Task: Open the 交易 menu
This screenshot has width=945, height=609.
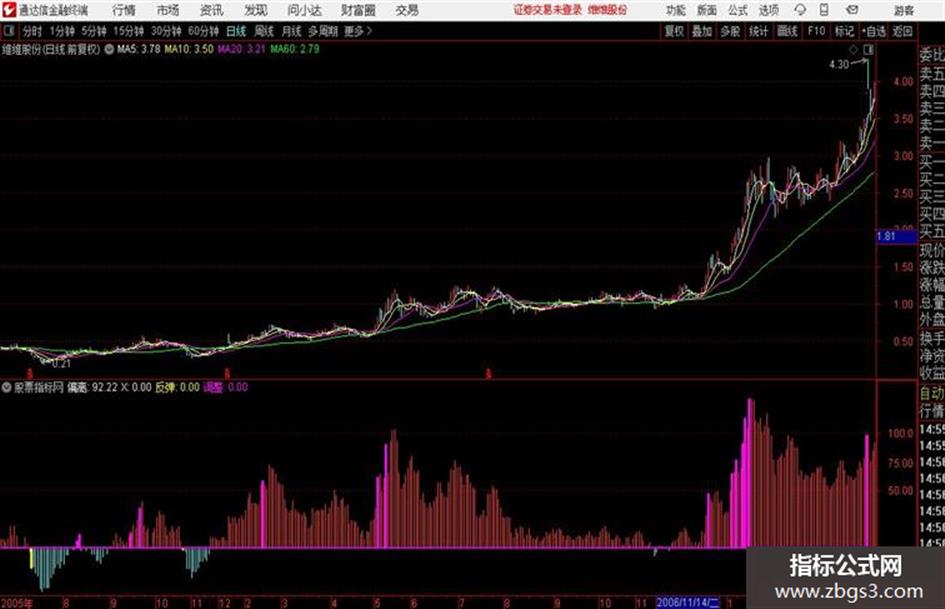Action: click(407, 10)
